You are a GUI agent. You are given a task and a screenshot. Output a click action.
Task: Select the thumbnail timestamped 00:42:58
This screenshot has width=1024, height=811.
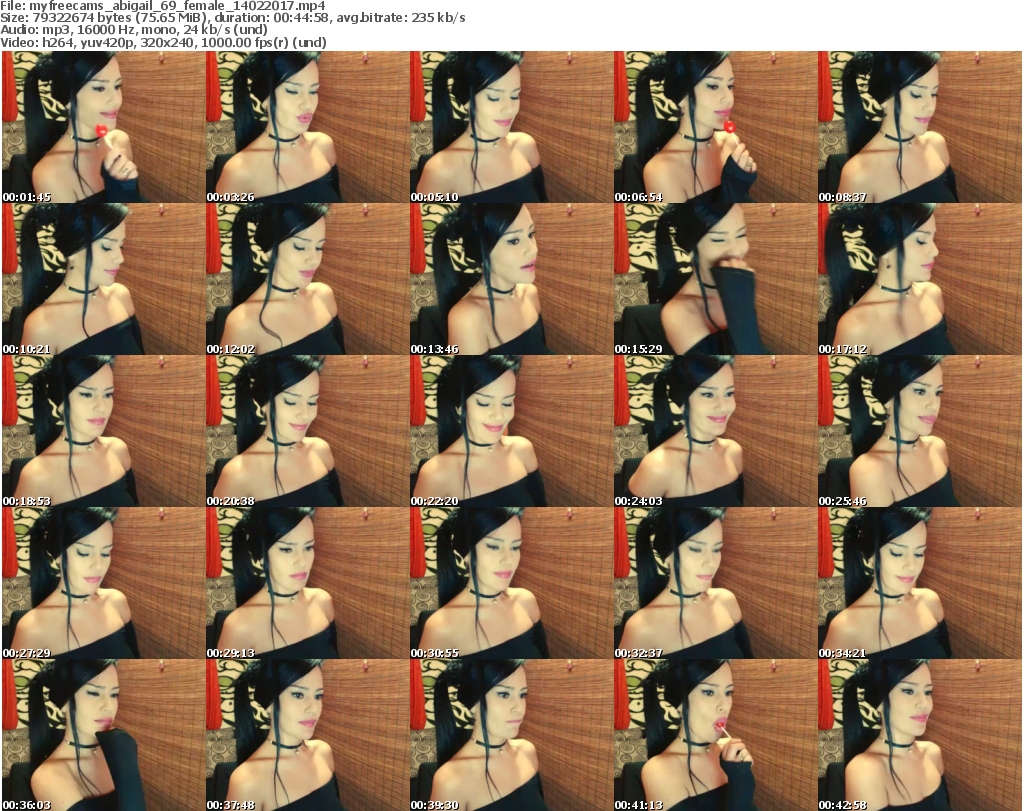point(920,735)
